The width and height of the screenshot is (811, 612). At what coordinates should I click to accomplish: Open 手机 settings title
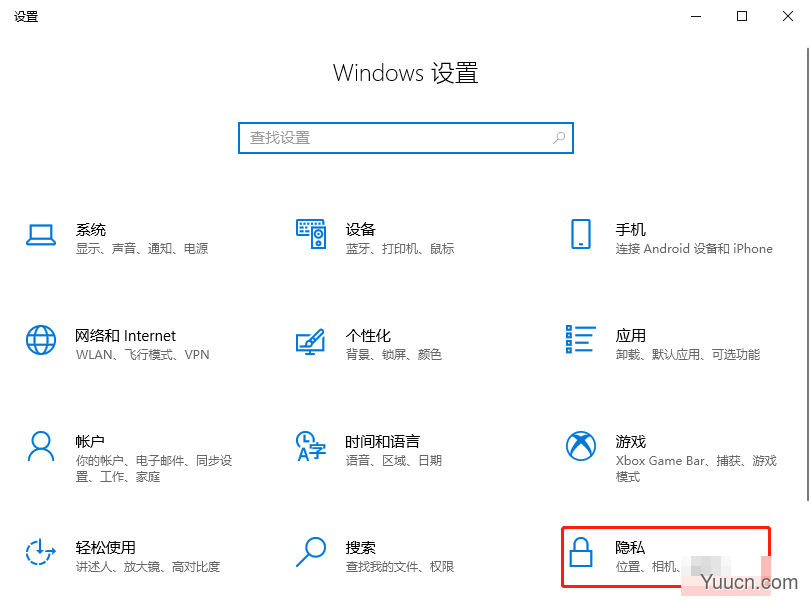click(630, 230)
